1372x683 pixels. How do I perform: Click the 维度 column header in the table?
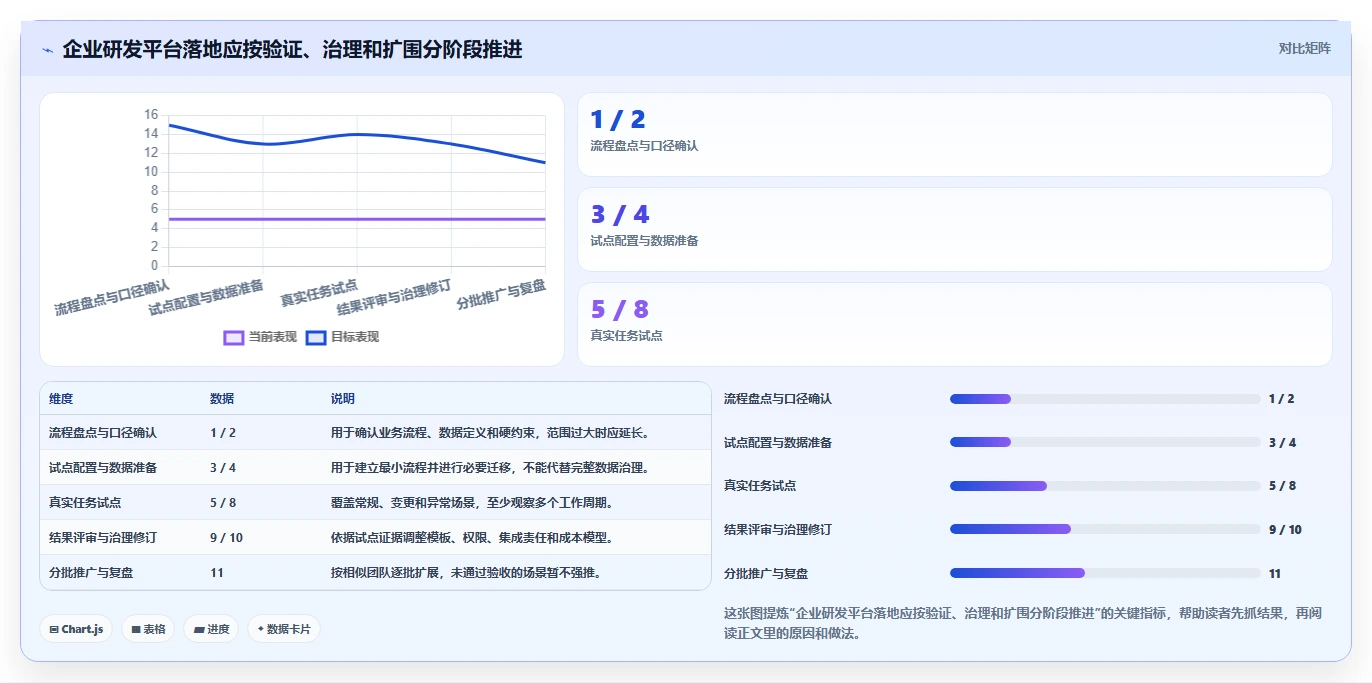[x=61, y=399]
